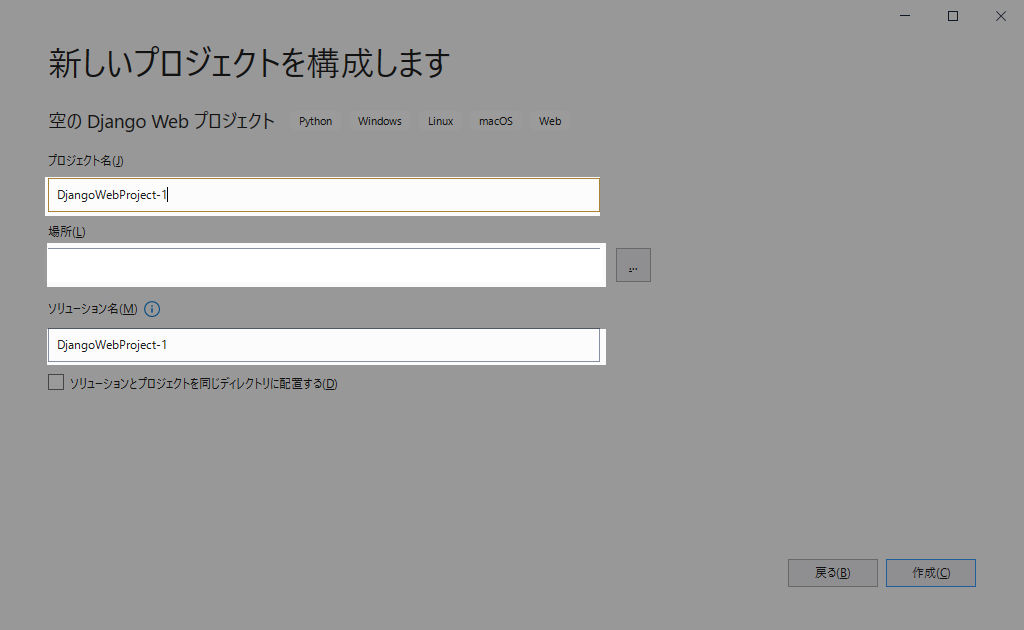Click the ソリューション名(M) label
This screenshot has height=630, width=1024.
tap(93, 309)
